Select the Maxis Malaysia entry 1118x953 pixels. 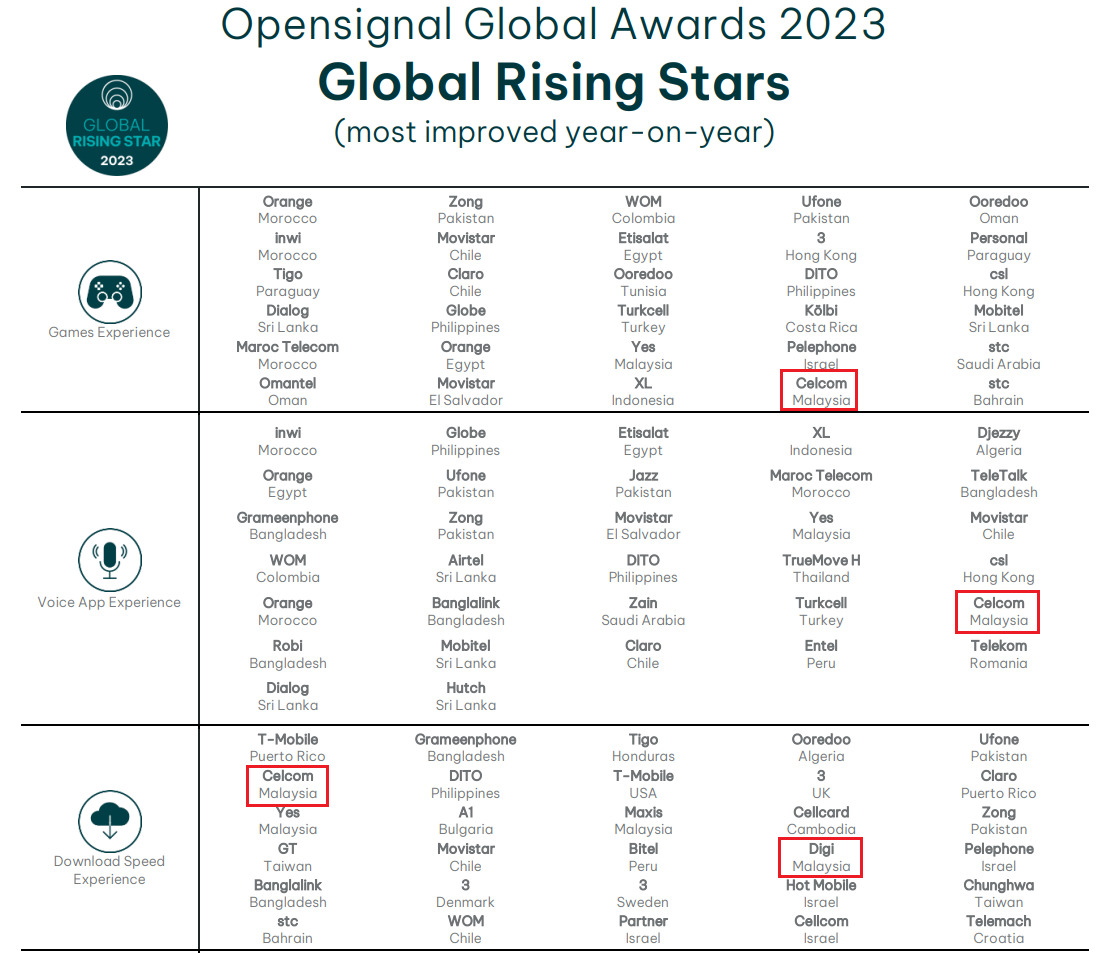pyautogui.click(x=643, y=821)
